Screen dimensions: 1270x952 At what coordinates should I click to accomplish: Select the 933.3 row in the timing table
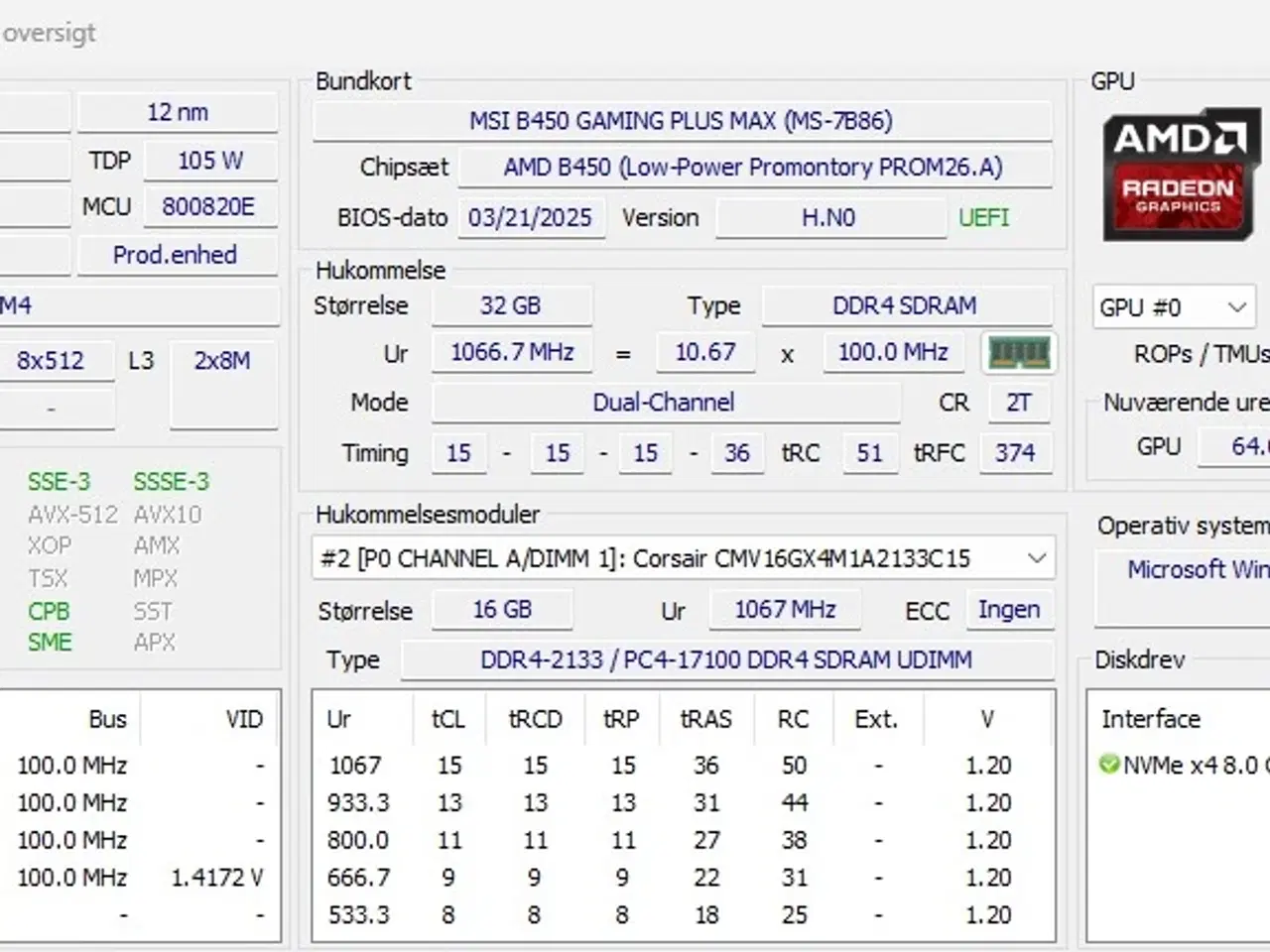[x=683, y=802]
